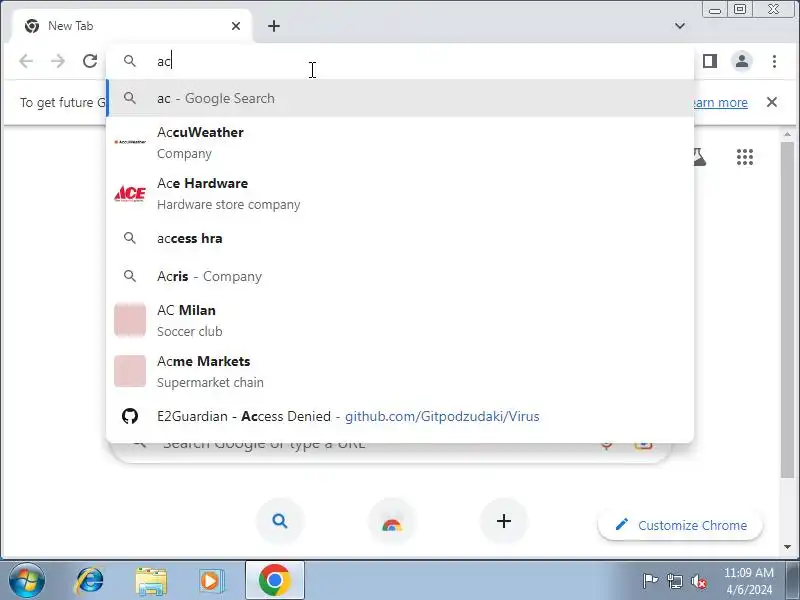Open the Search Labs flask icon
The width and height of the screenshot is (800, 600).
700,157
